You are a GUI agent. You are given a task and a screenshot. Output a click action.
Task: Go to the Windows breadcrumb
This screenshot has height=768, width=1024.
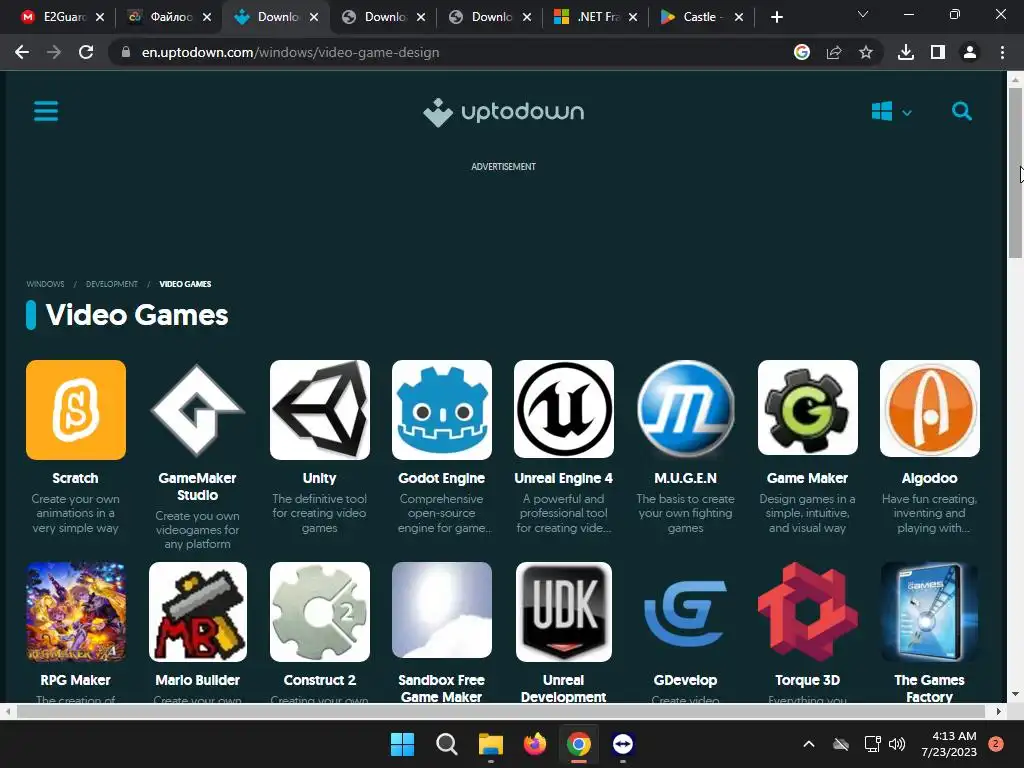point(45,284)
